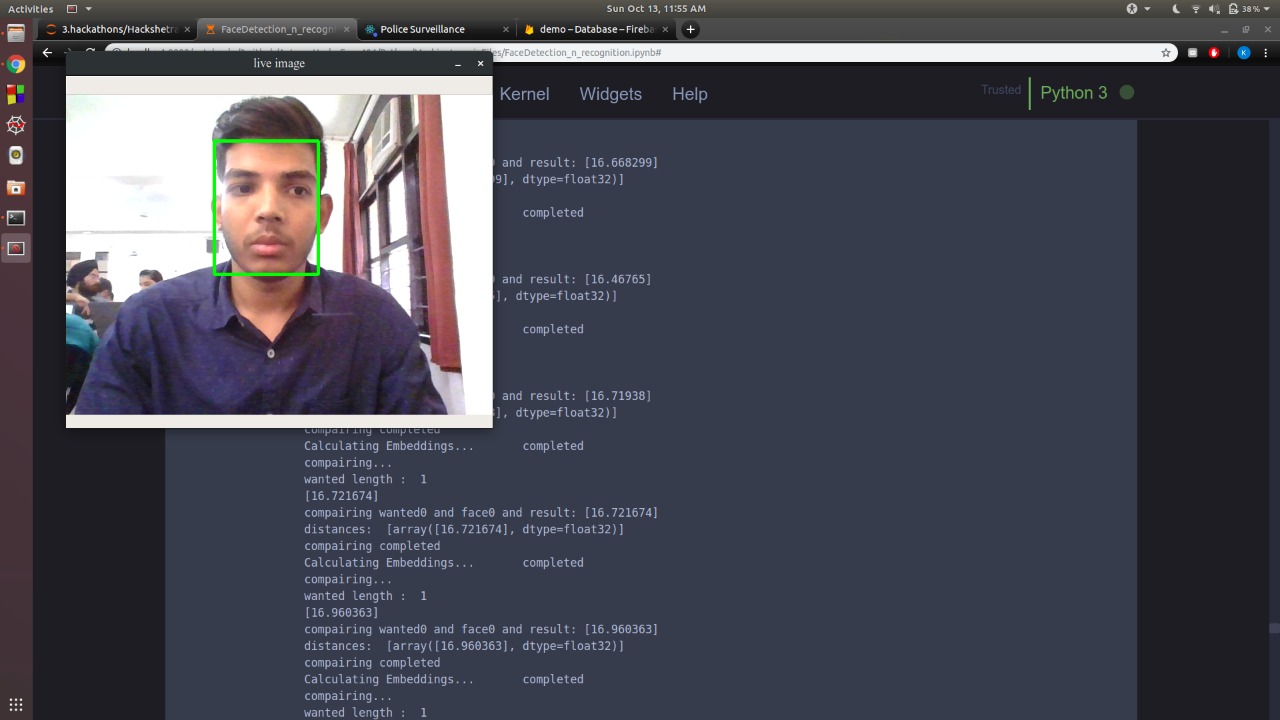This screenshot has width=1280, height=720.
Task: Open the Activities overview
Action: (31, 8)
